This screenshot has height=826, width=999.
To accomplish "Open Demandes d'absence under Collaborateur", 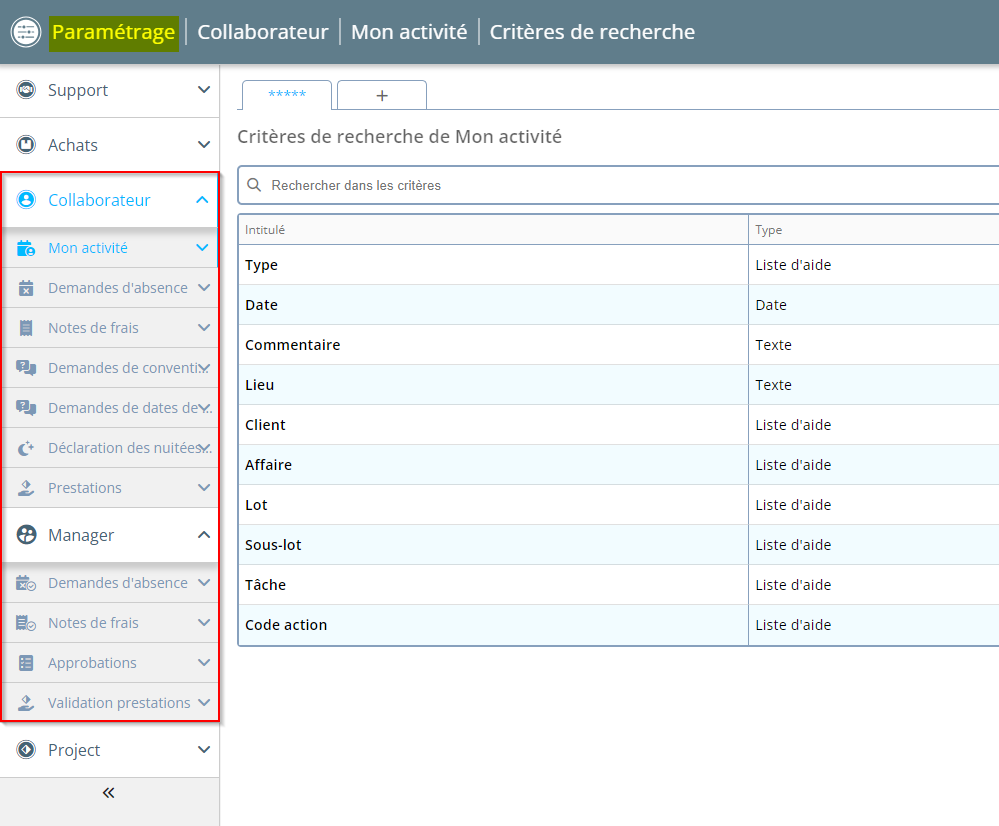I will (117, 288).
